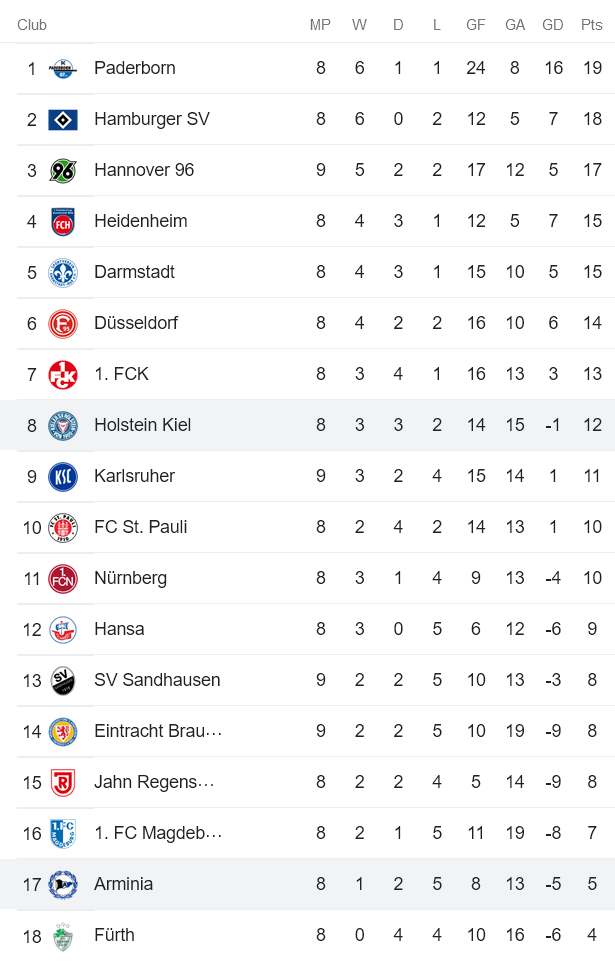The height and width of the screenshot is (969, 615).
Task: Click the SV Sandhausen team name
Action: pos(156,680)
